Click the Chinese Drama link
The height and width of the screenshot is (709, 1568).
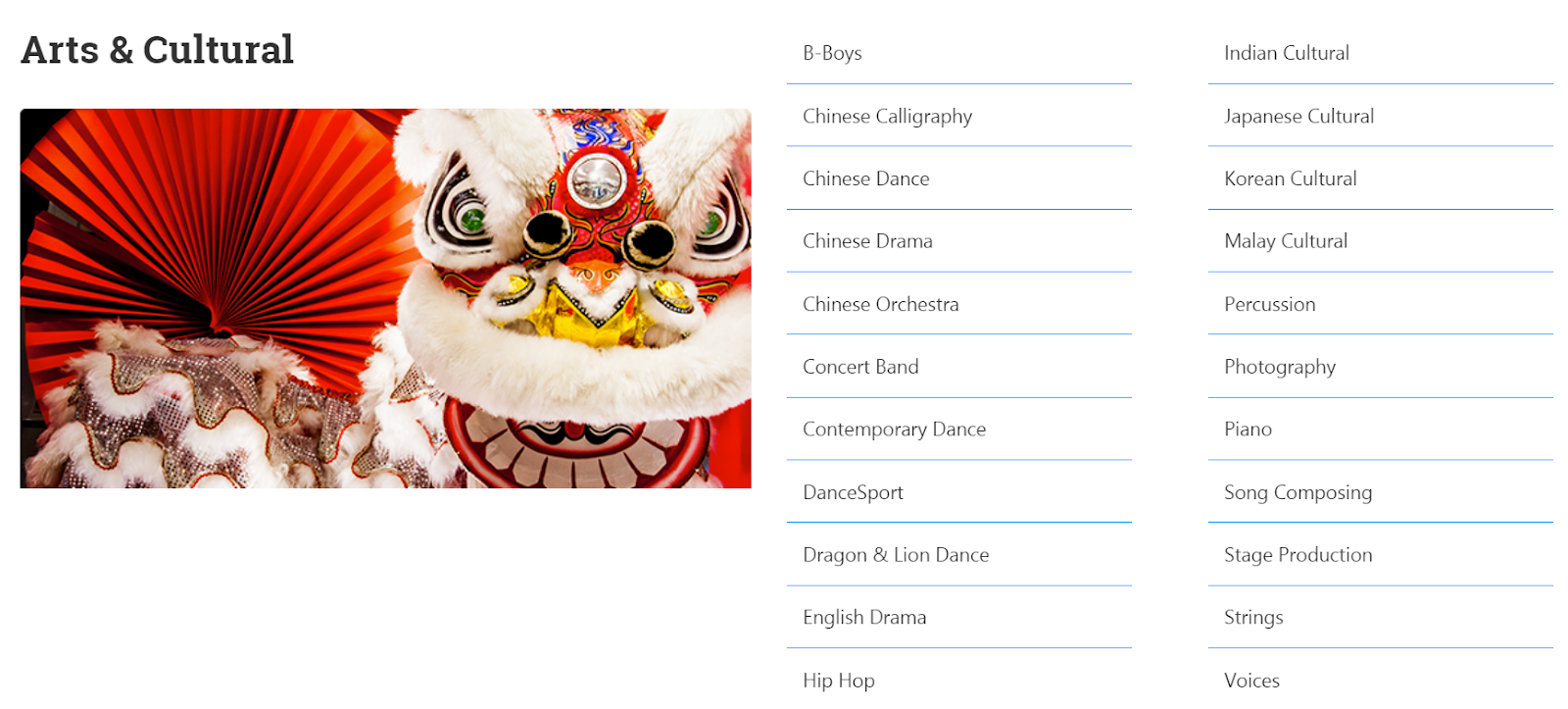tap(867, 241)
